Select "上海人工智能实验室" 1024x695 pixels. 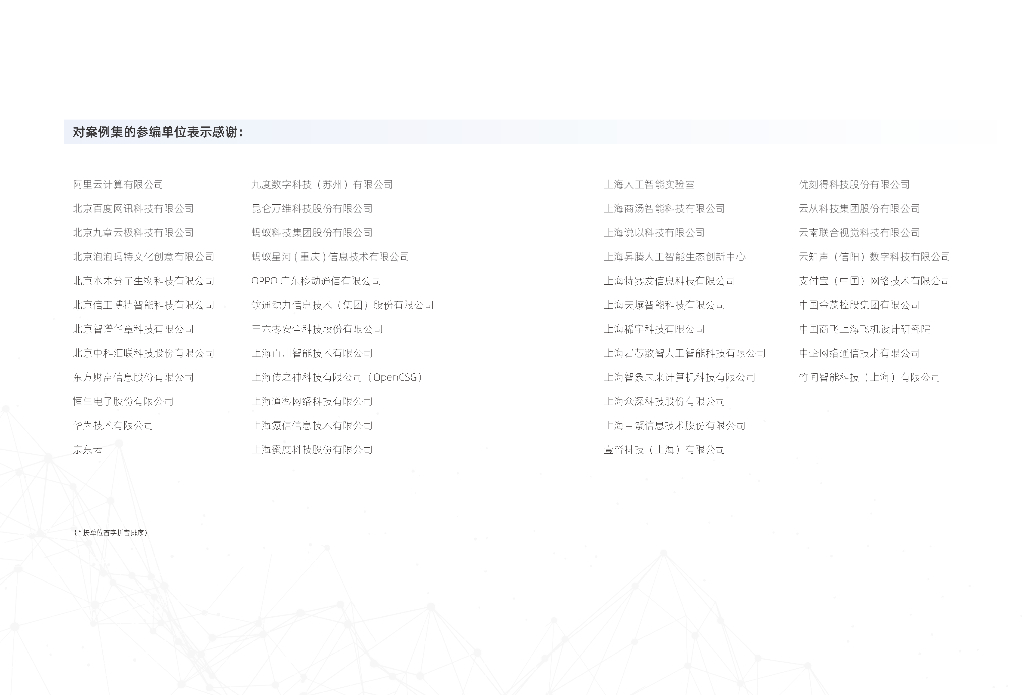click(x=649, y=184)
